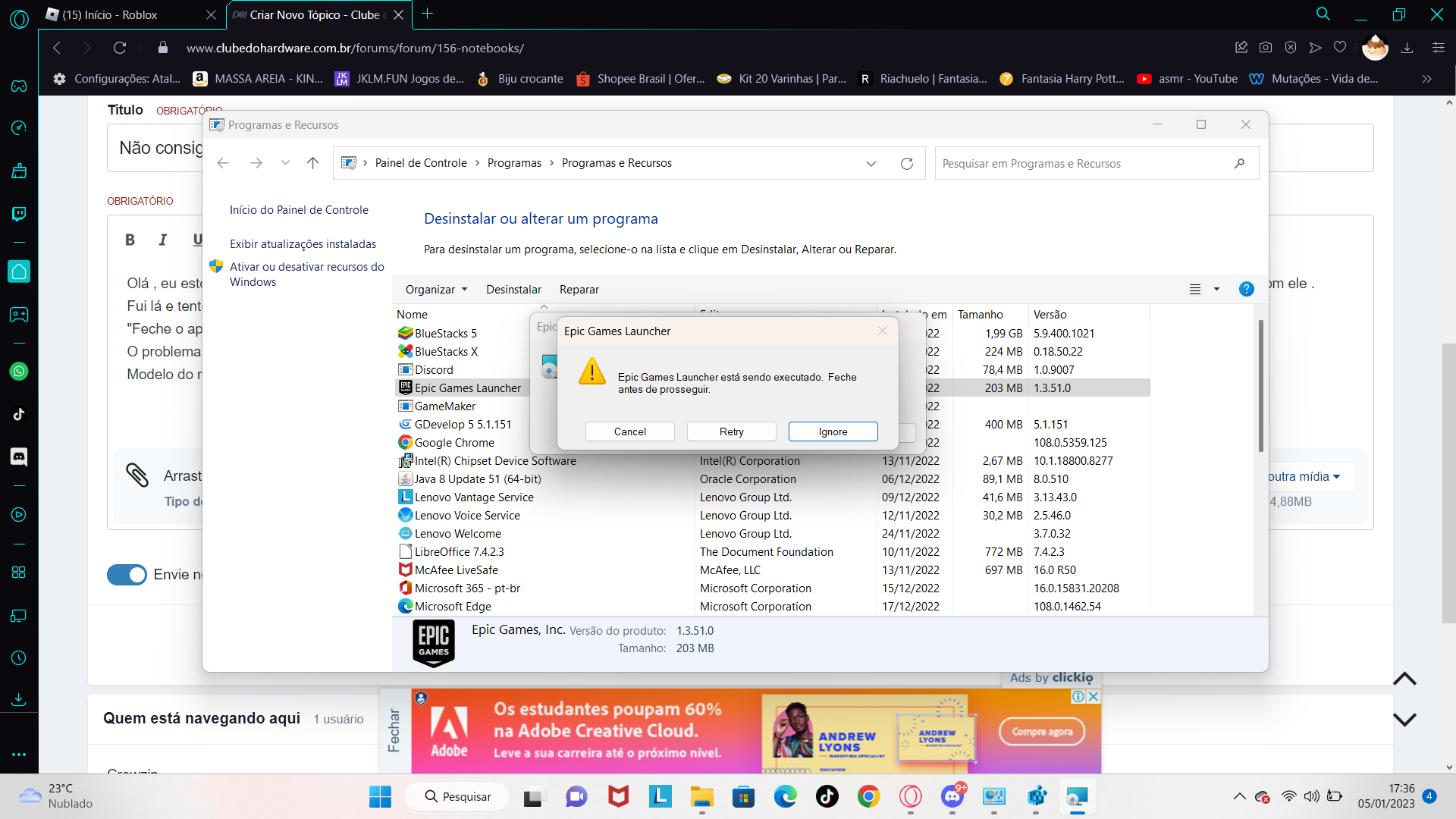Click the forum page scroll-up arrow
The height and width of the screenshot is (819, 1456).
coord(1404,679)
